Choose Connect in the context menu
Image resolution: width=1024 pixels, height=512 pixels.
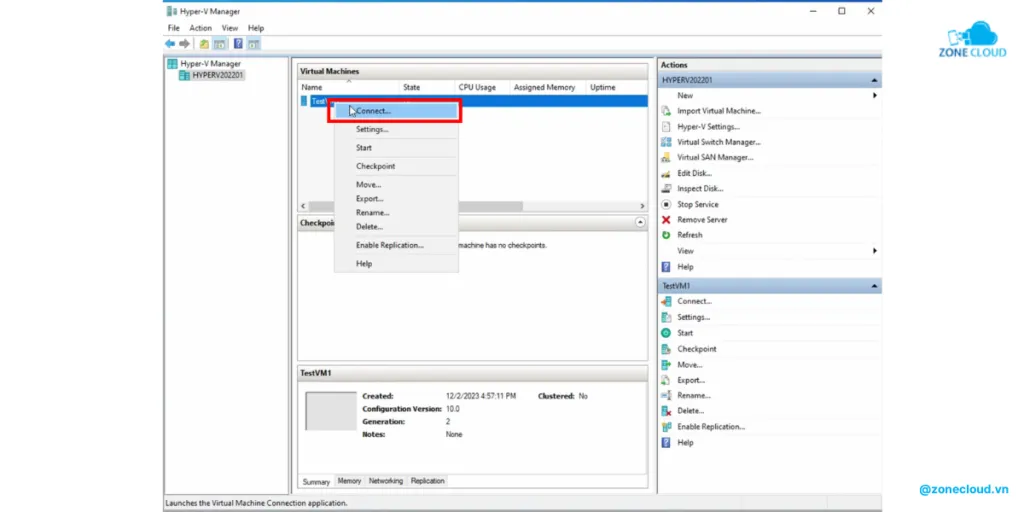click(x=396, y=111)
